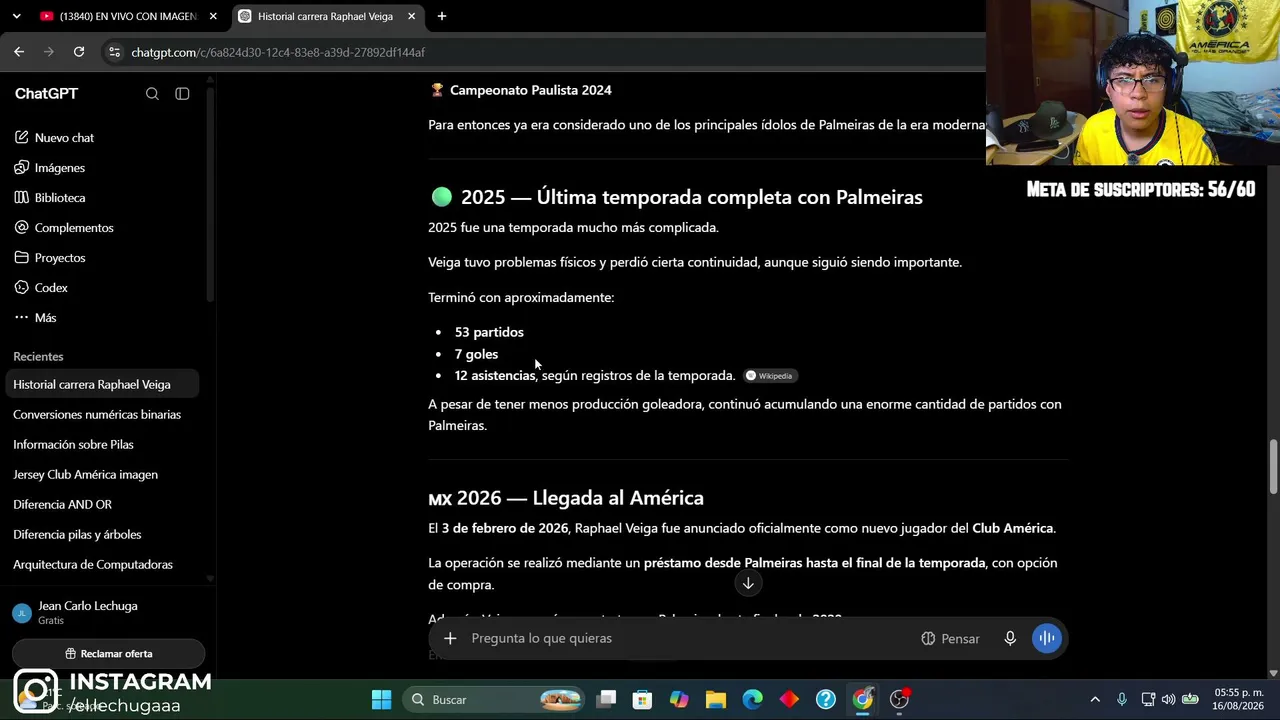
Task: Click the chatgpt.com address bar URL
Action: pos(278,52)
